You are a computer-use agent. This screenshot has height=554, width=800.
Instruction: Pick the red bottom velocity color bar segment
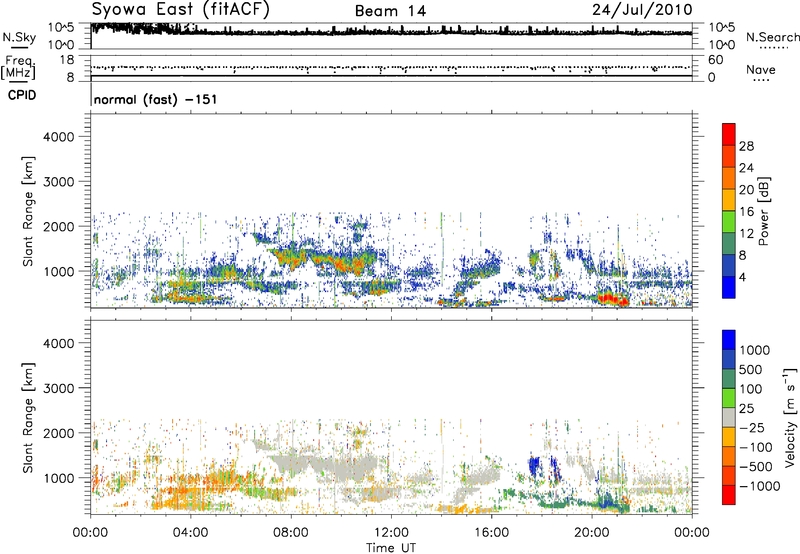tap(729, 495)
